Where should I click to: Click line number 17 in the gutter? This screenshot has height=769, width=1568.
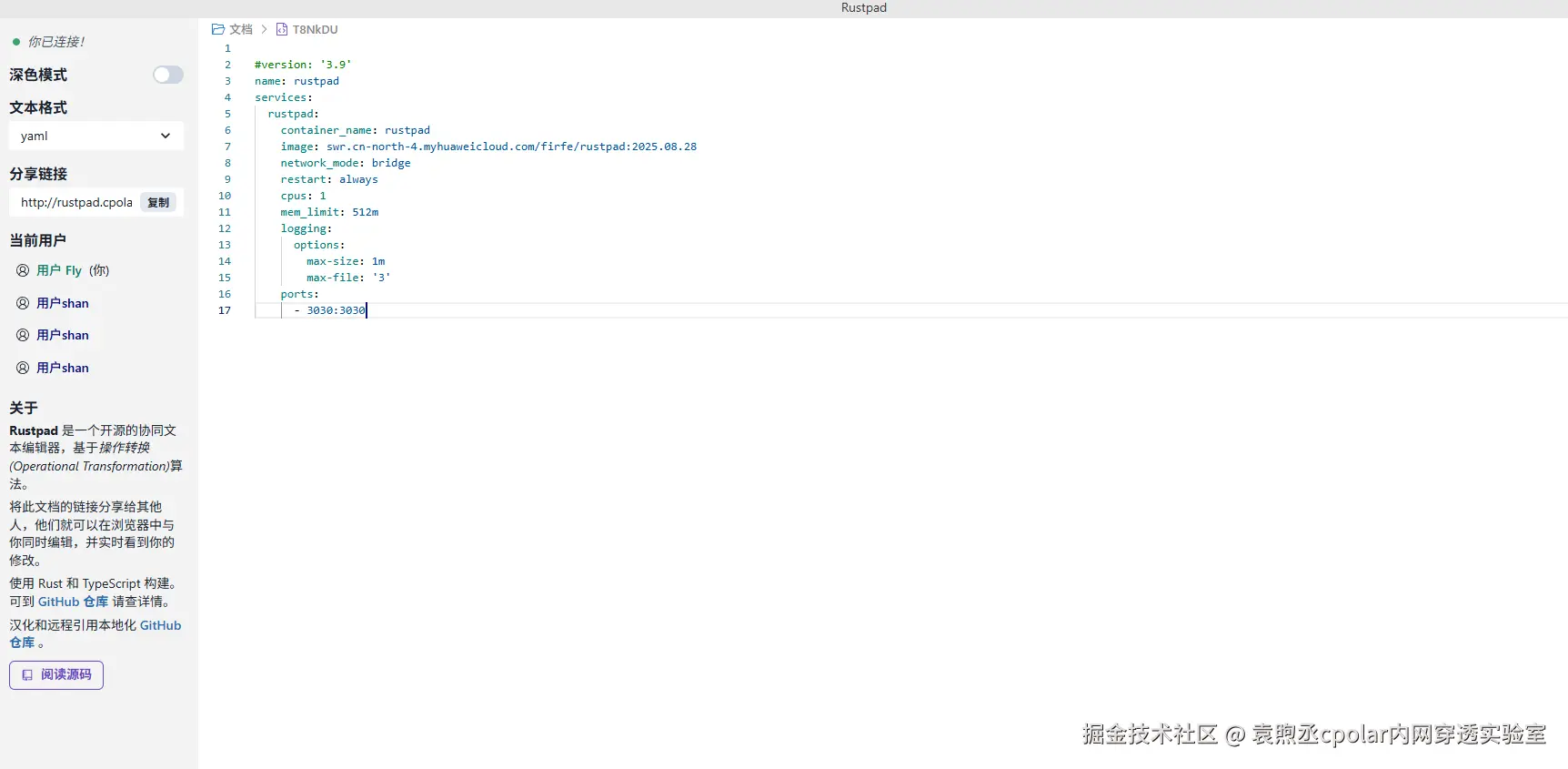pos(225,310)
